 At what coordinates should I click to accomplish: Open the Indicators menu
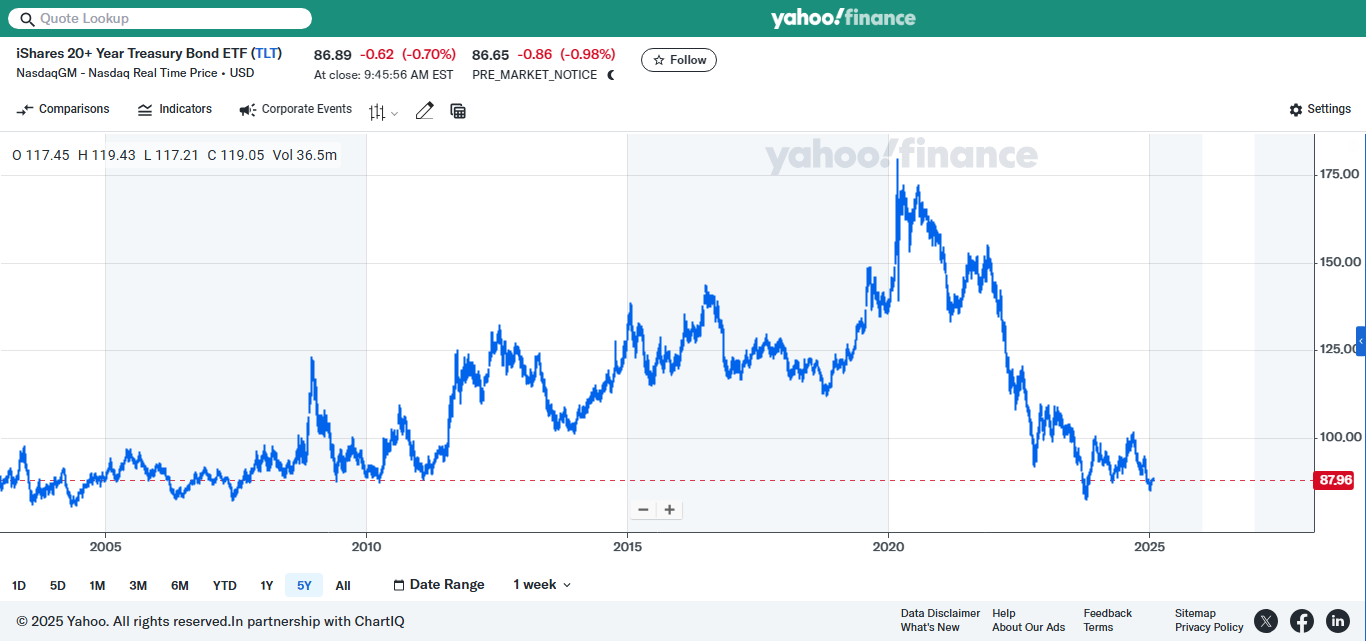pos(175,110)
